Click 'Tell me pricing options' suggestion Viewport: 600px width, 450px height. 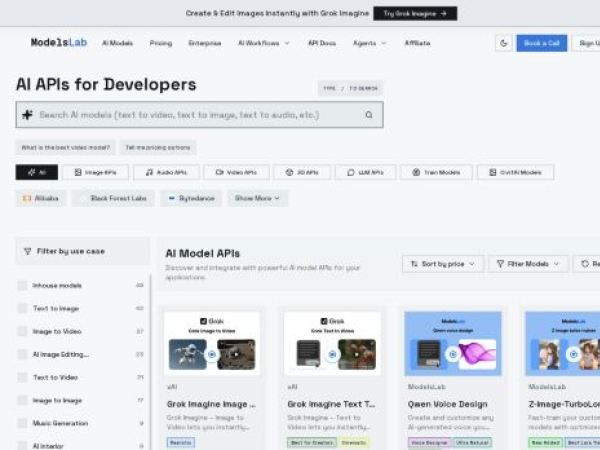coord(158,148)
